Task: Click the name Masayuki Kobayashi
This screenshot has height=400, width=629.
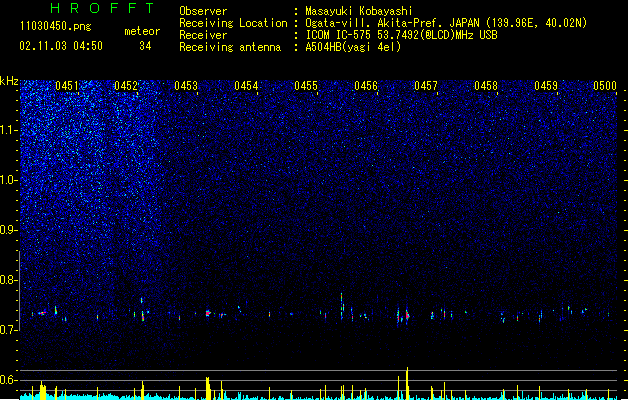Action: point(359,11)
